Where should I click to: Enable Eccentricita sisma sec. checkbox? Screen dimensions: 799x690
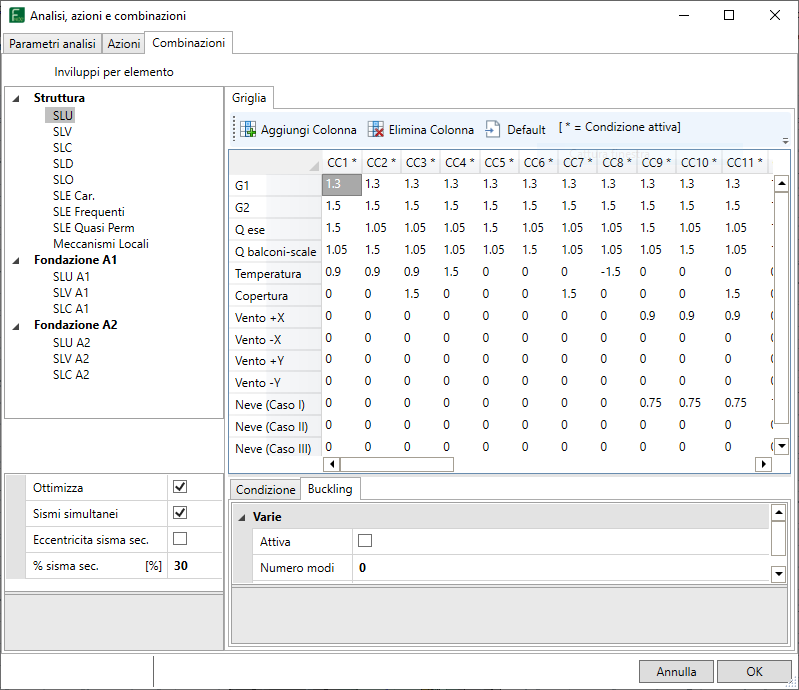(180, 539)
